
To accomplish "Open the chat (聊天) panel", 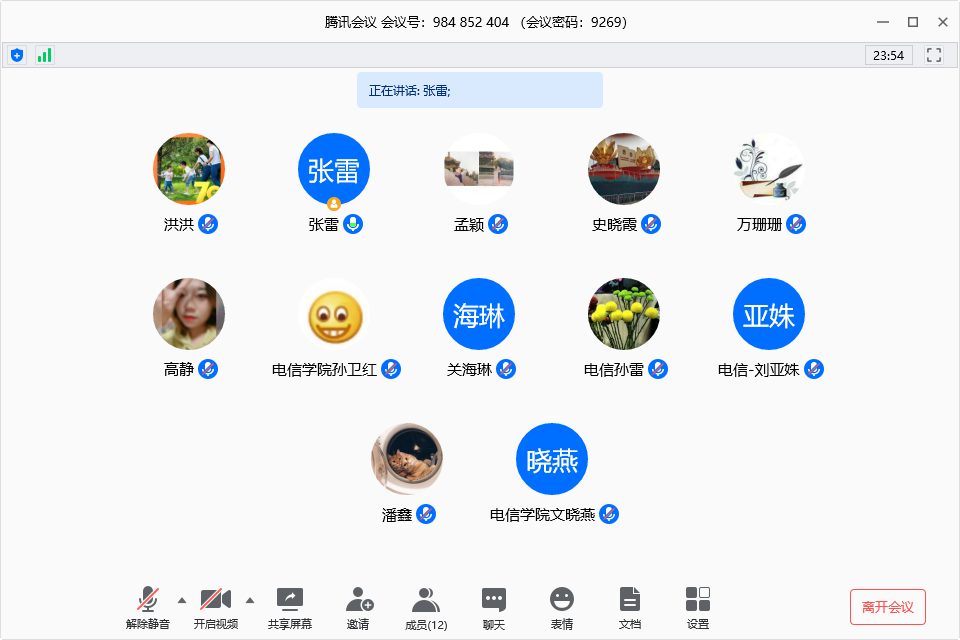I will point(494,607).
